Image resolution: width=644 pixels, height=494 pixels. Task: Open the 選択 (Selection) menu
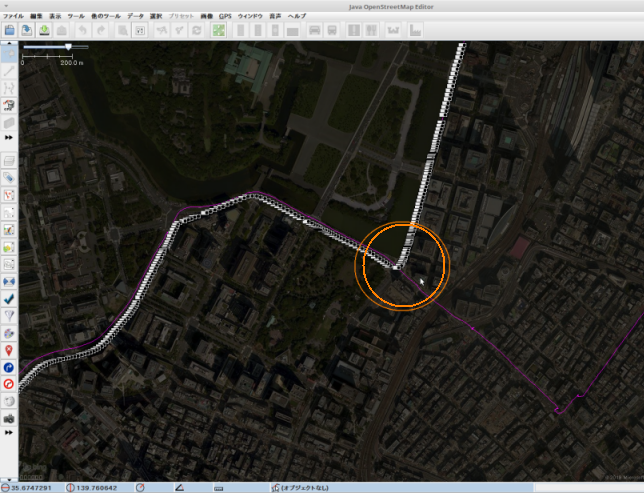(x=156, y=16)
